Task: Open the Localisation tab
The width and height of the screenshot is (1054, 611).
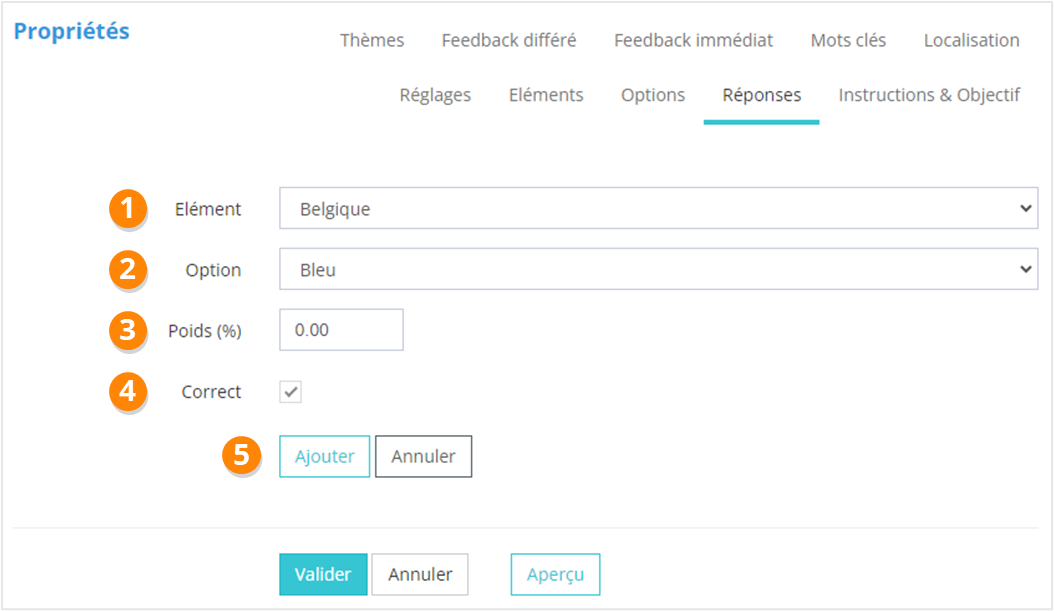Action: coord(971,41)
